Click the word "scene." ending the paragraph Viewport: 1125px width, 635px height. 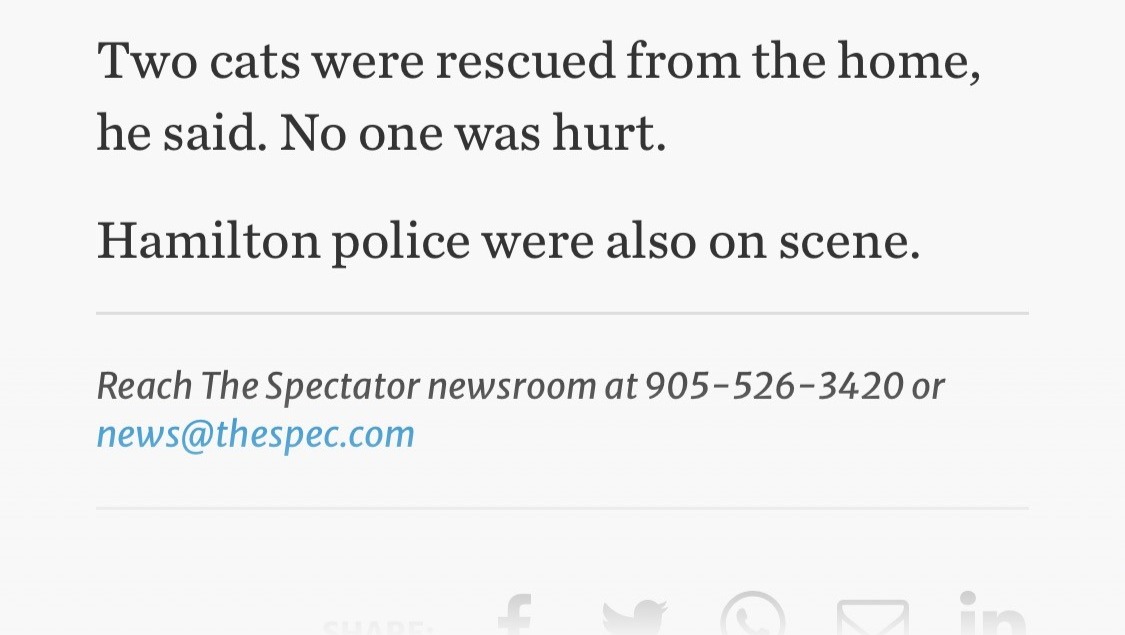pos(849,243)
